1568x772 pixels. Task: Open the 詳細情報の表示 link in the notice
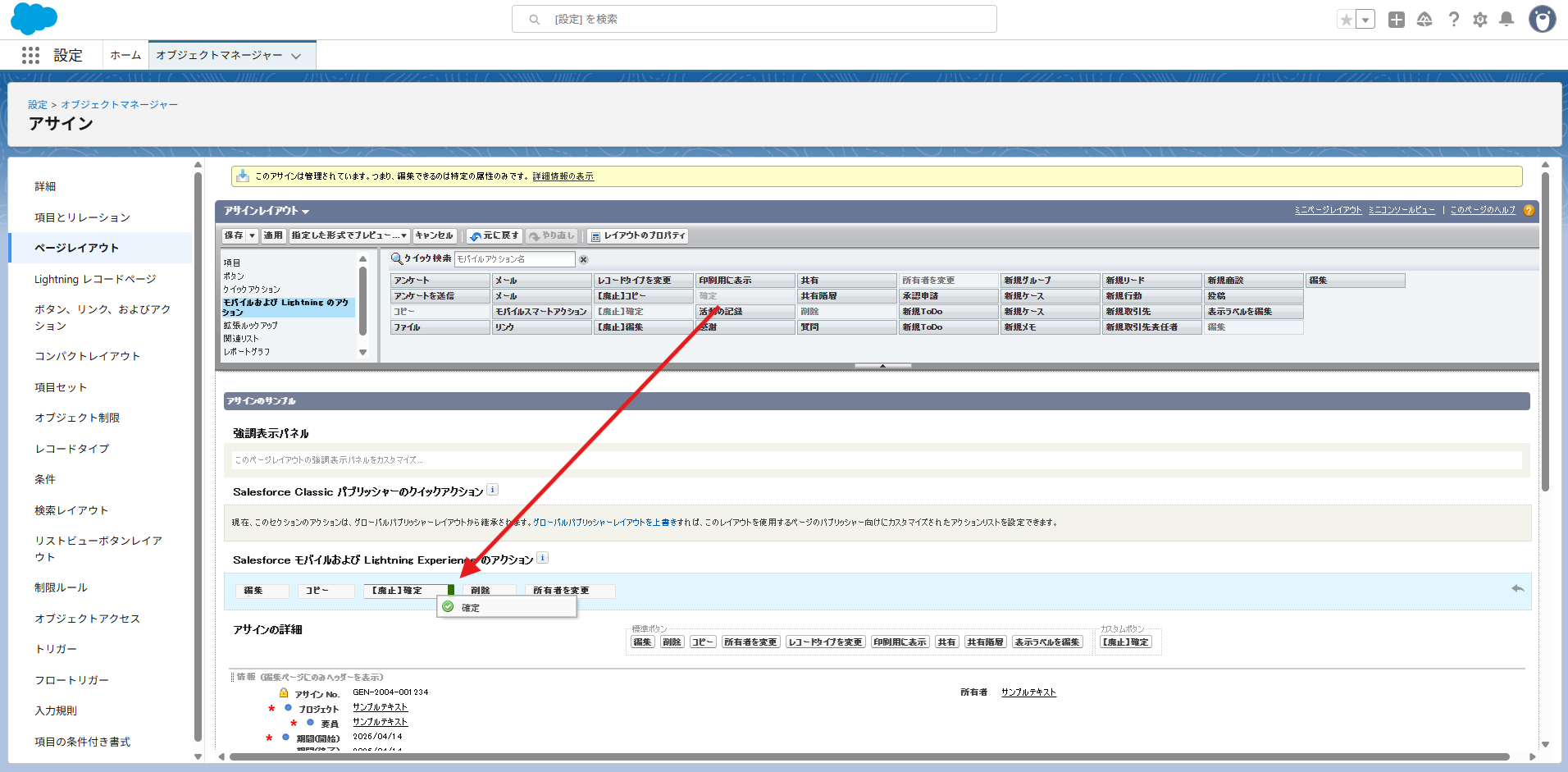563,176
